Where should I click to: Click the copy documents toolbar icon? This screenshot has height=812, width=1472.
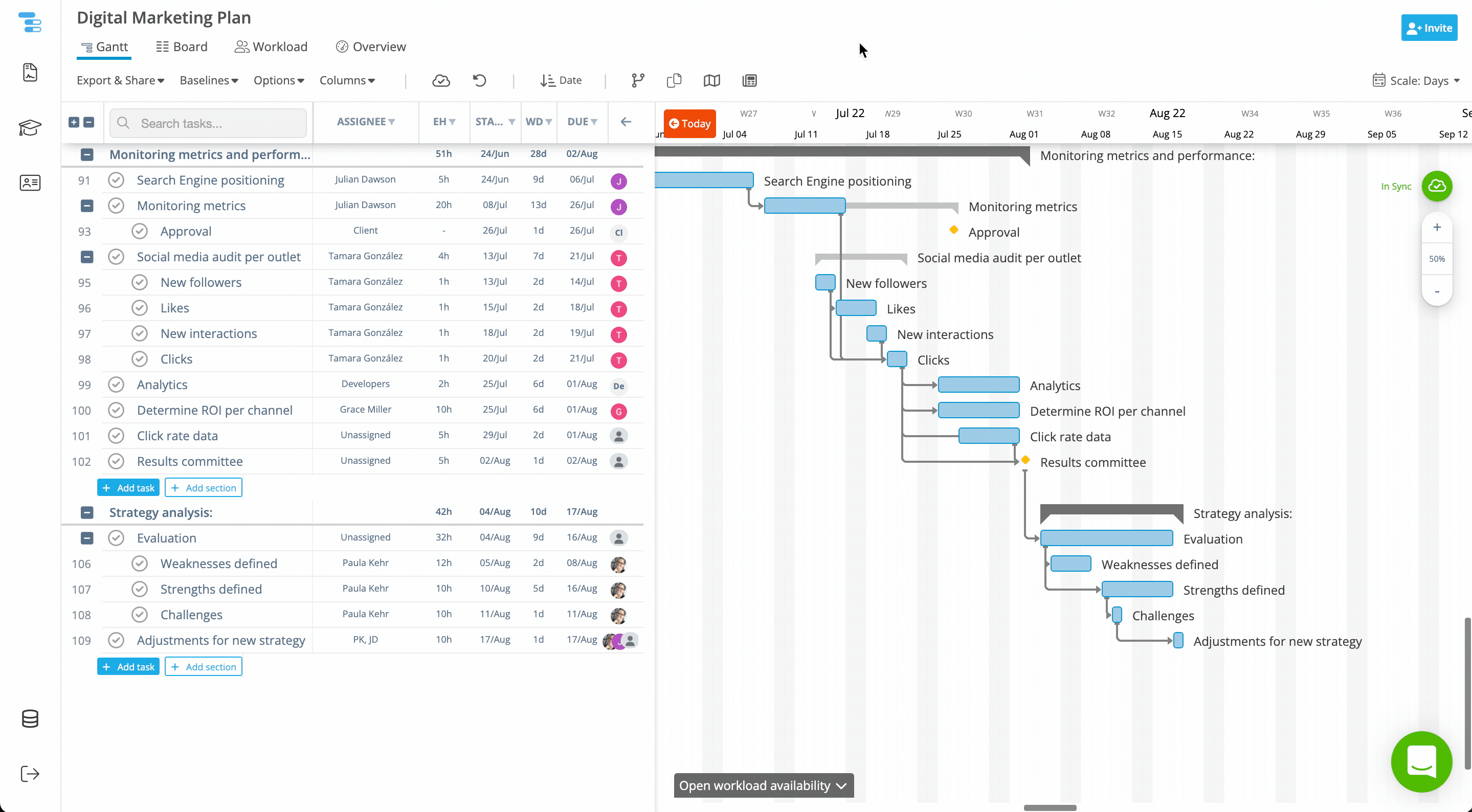pyautogui.click(x=674, y=81)
